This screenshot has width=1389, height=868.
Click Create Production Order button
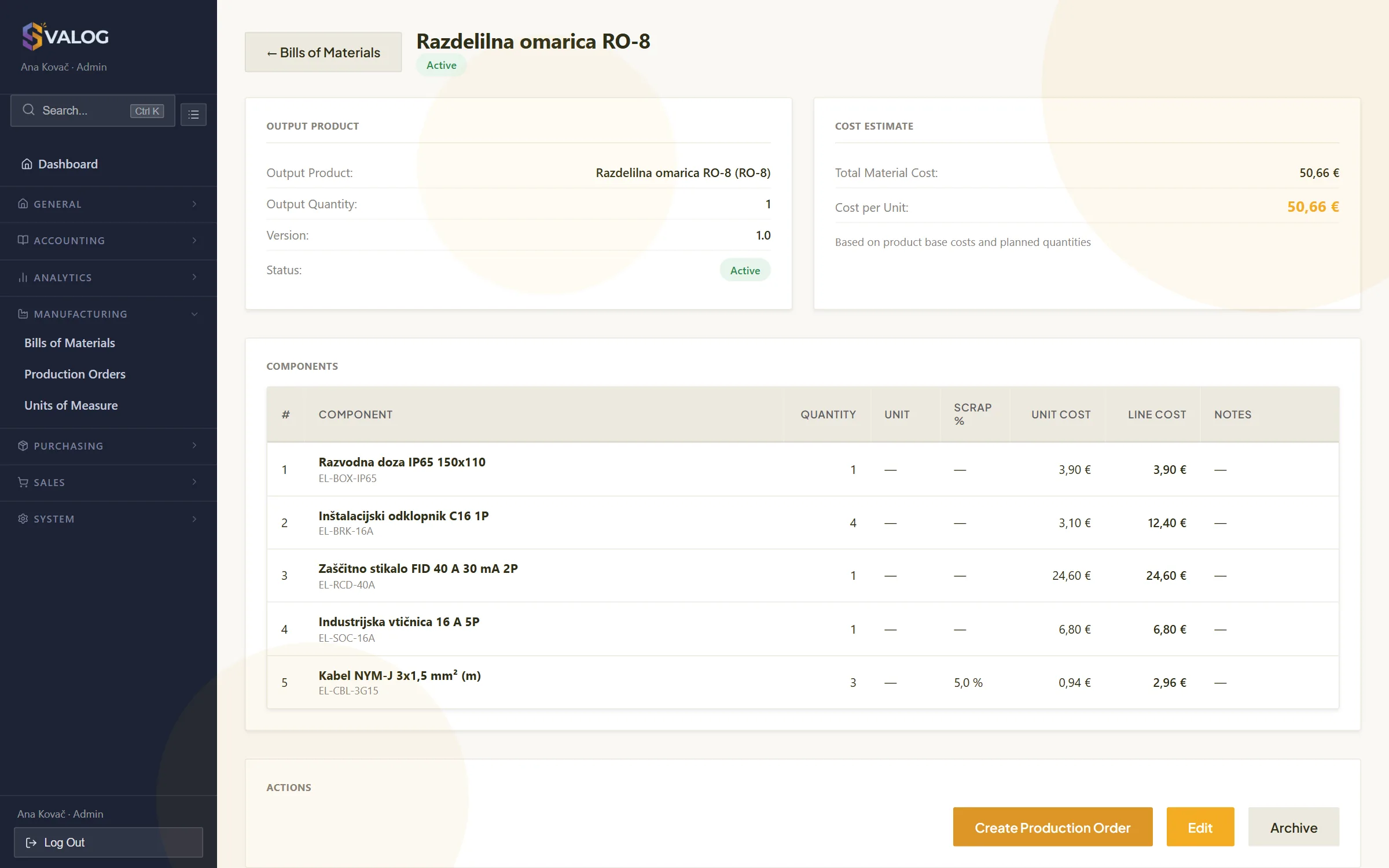click(1053, 827)
